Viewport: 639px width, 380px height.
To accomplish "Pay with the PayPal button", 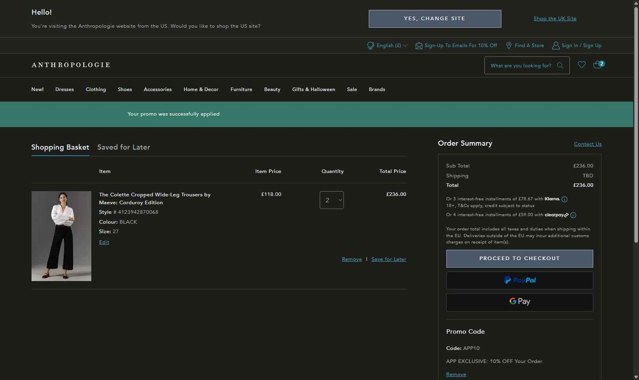I will [520, 281].
